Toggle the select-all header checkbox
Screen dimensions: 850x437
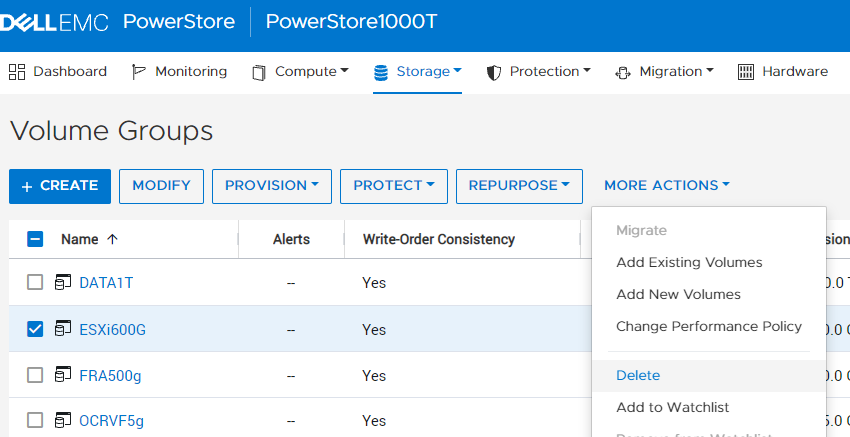tap(35, 239)
